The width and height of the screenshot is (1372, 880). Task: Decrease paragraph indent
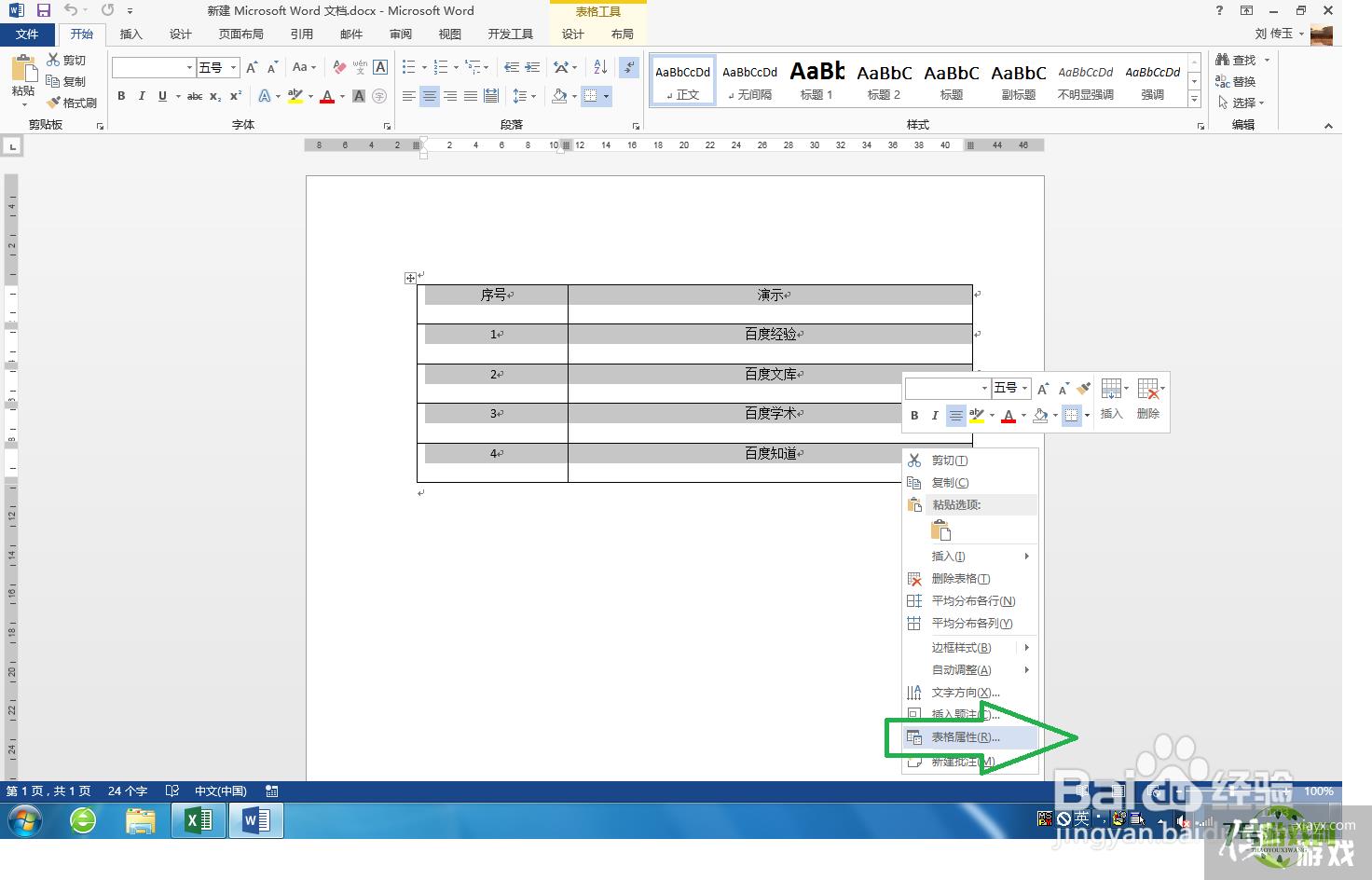512,67
